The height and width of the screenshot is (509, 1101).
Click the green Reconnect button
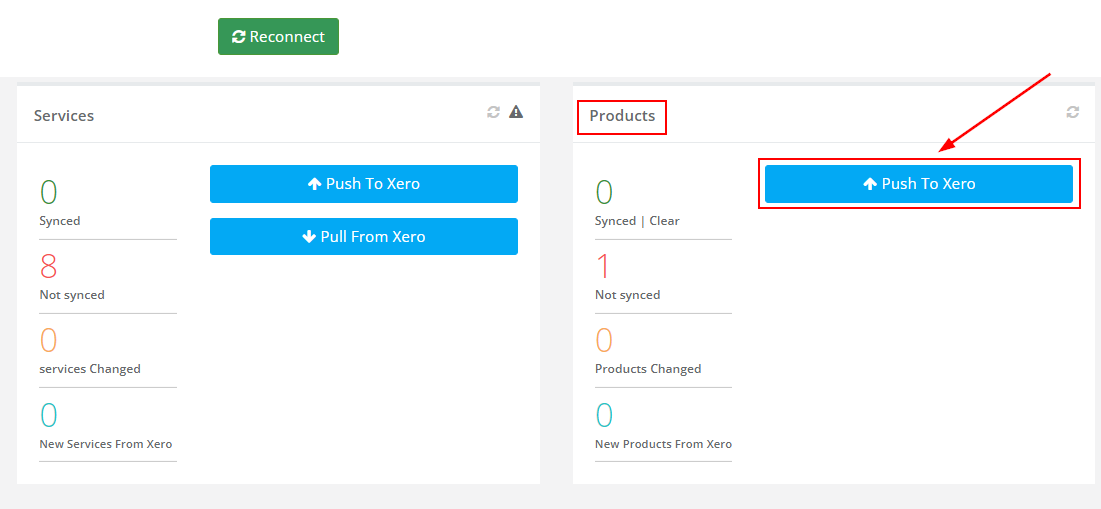coord(278,37)
